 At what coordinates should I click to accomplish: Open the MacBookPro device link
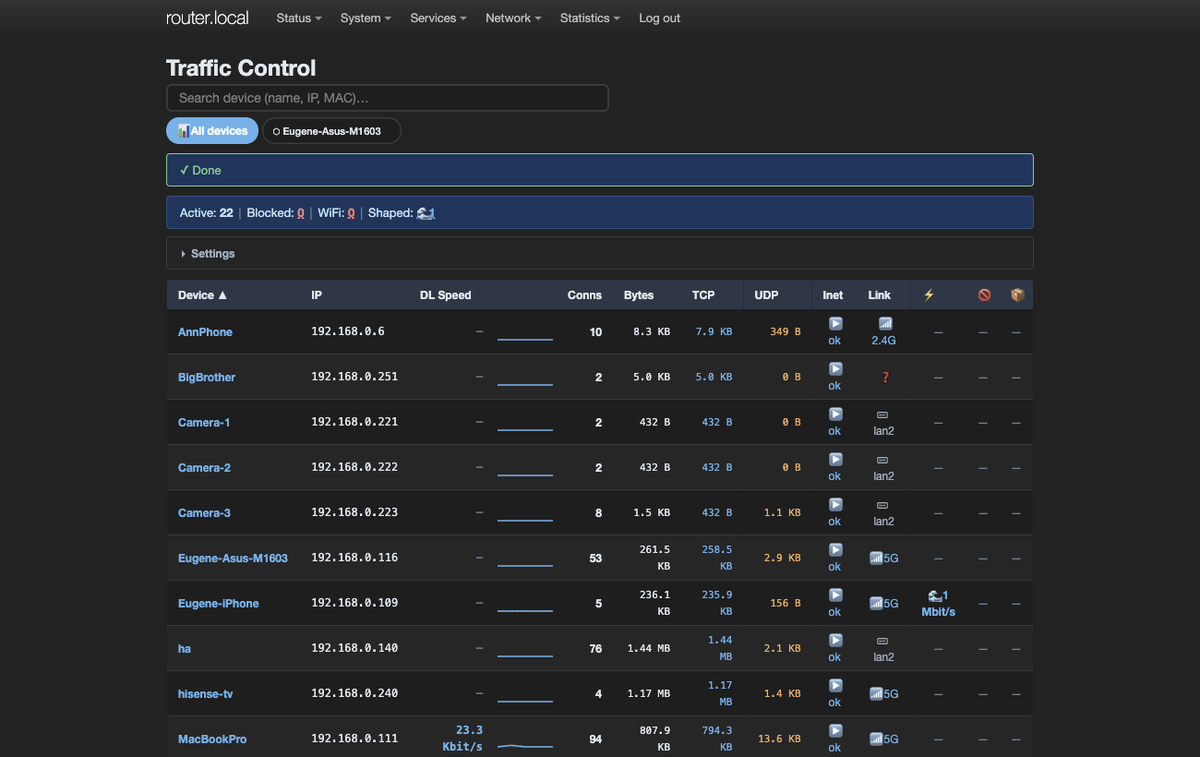[x=212, y=739]
